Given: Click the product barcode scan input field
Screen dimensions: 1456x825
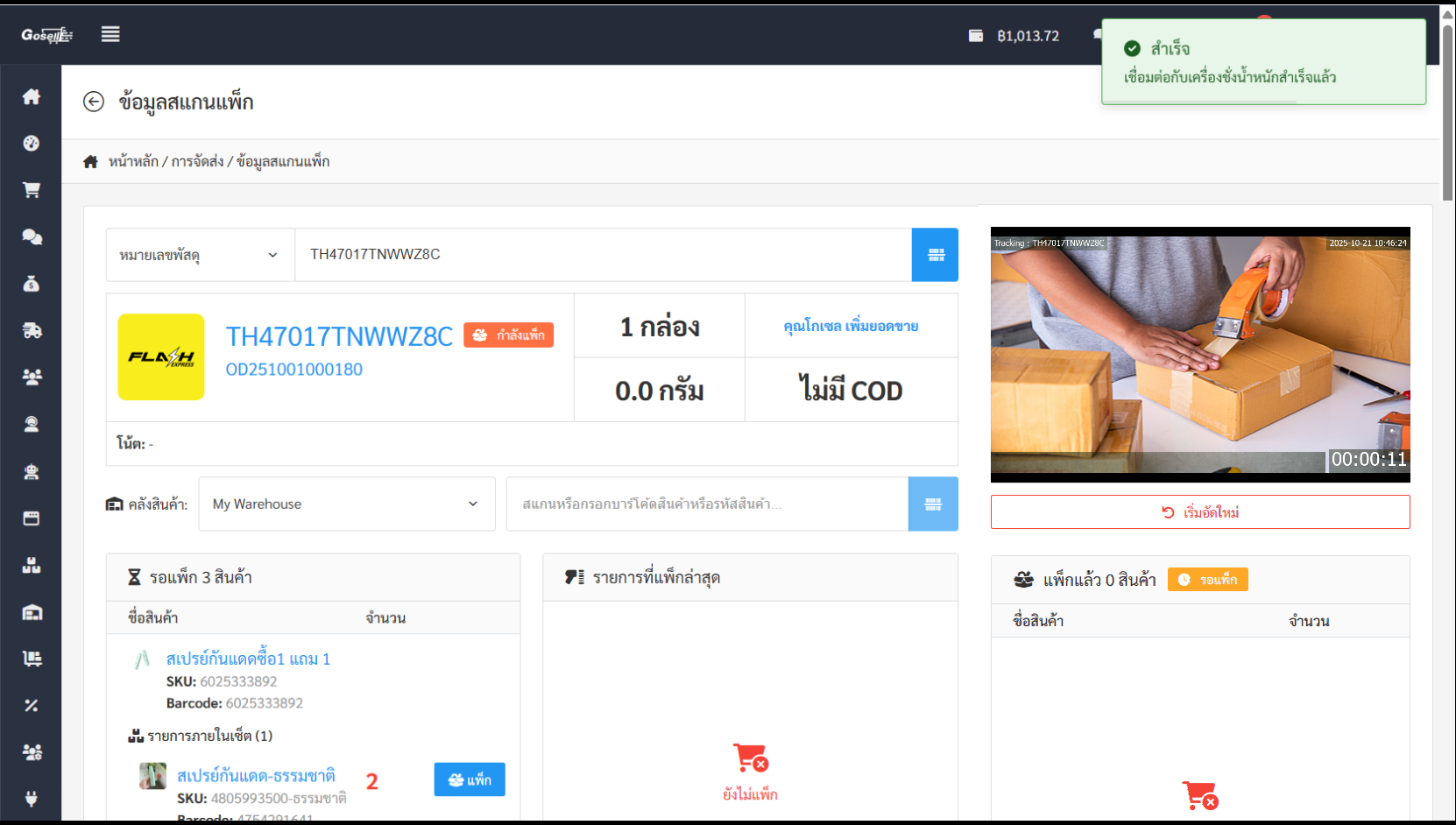Looking at the screenshot, I should coord(706,504).
